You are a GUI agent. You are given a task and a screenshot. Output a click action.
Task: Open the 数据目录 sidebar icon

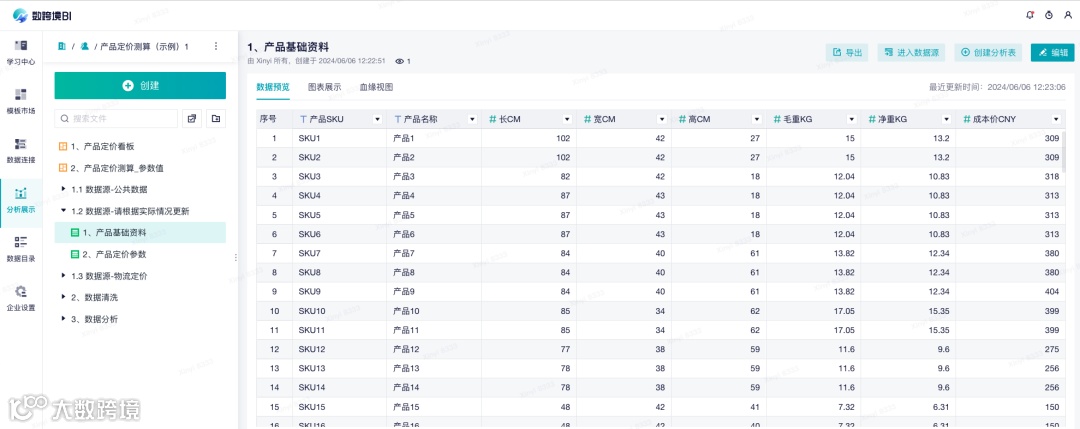(x=21, y=242)
